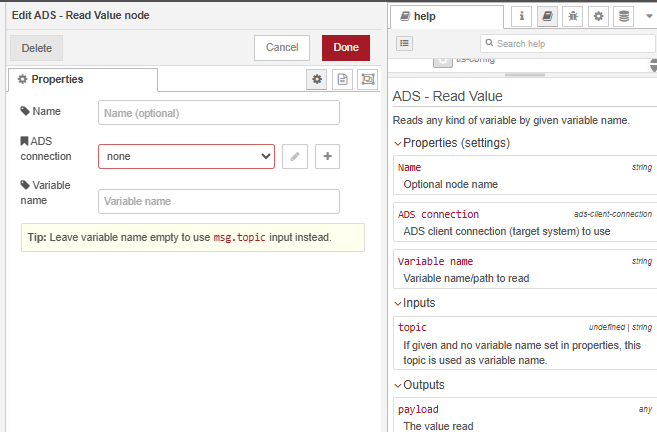Screen dimensions: 657x432
Task: Add new ADS connection plus button
Action: pos(327,157)
